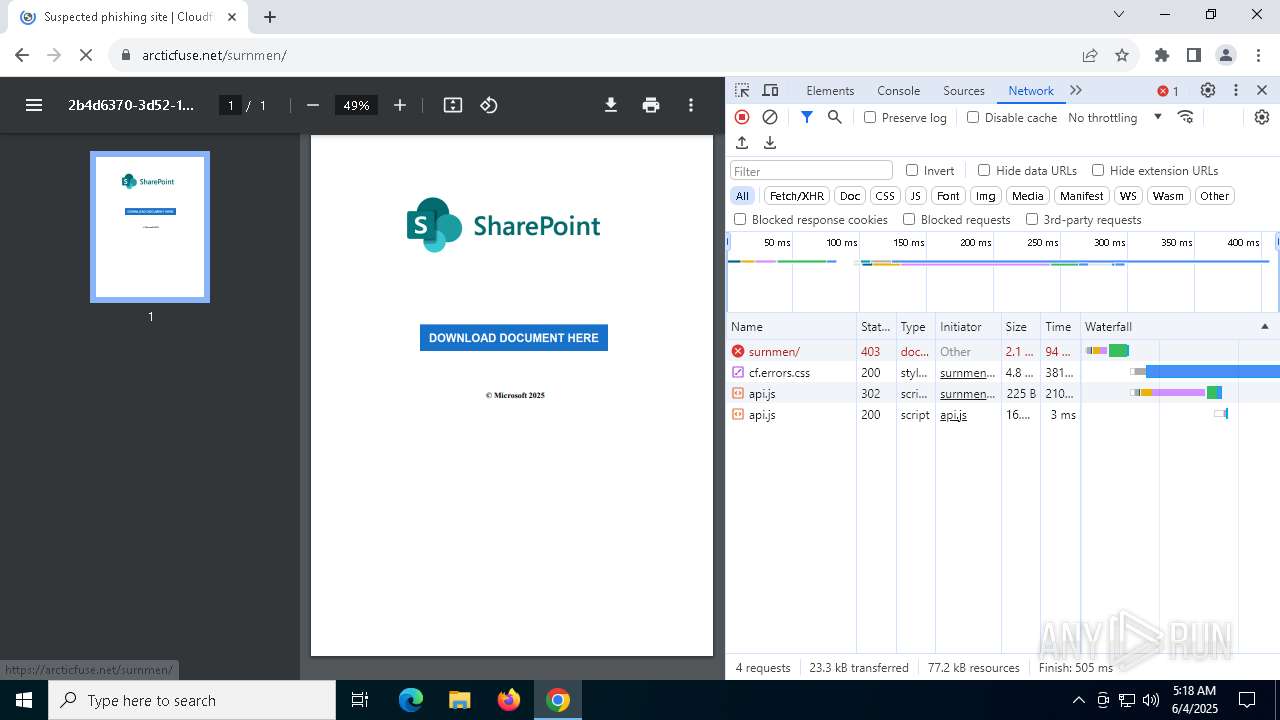
Task: Check the Invert filter option
Action: coord(912,170)
